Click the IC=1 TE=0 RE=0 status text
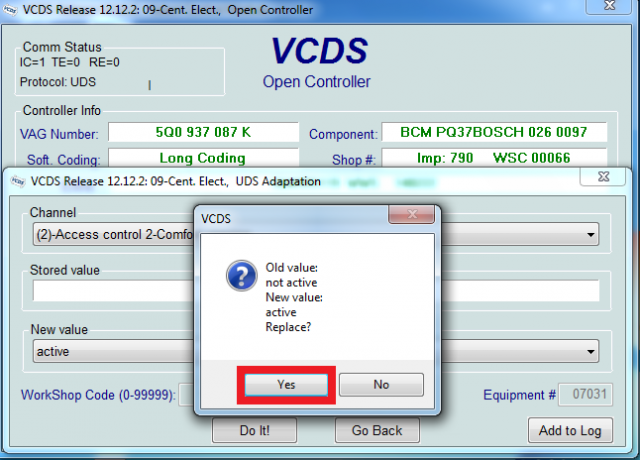 click(69, 62)
